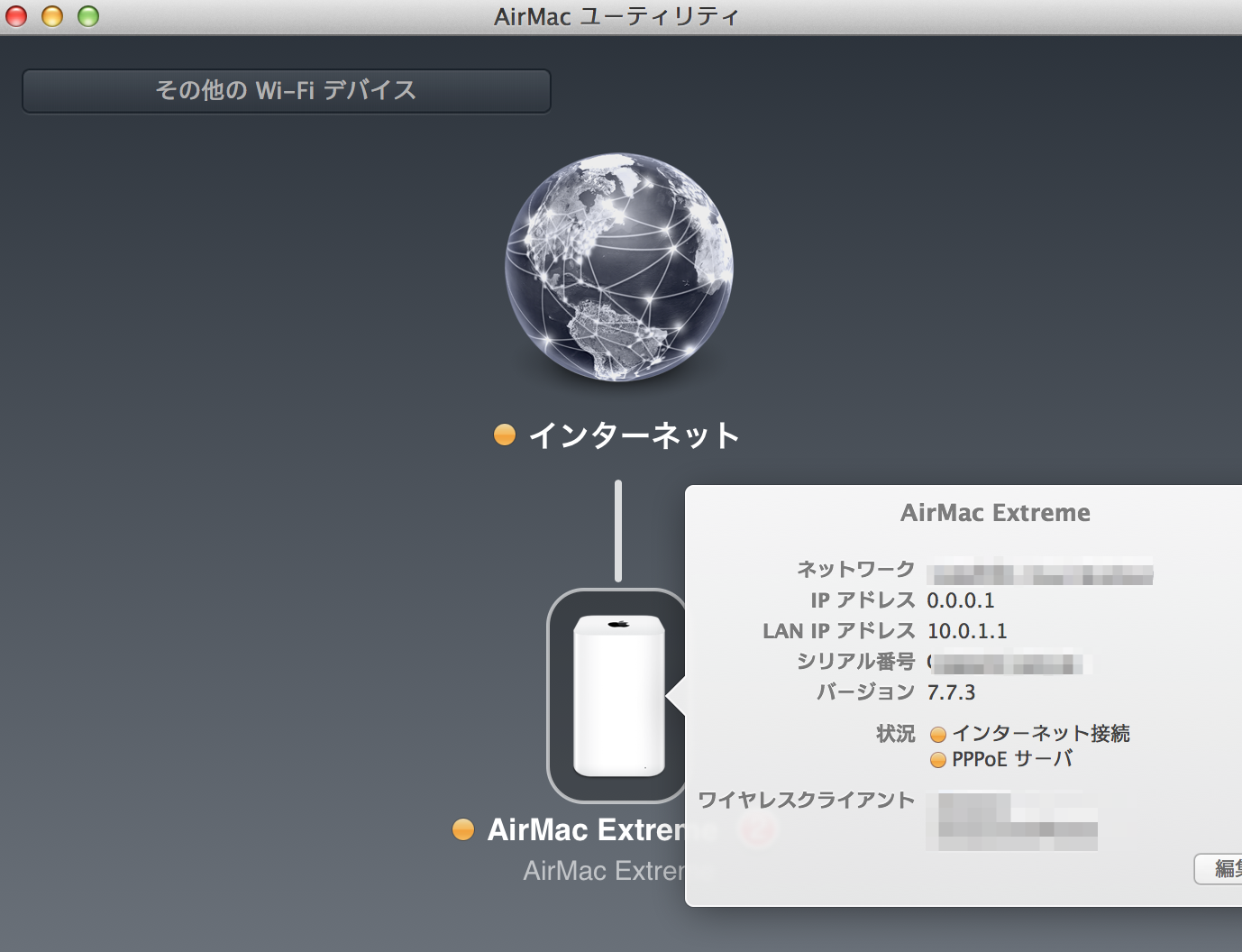
Task: Click orange indicator next to PPPoE サーバ
Action: (938, 760)
